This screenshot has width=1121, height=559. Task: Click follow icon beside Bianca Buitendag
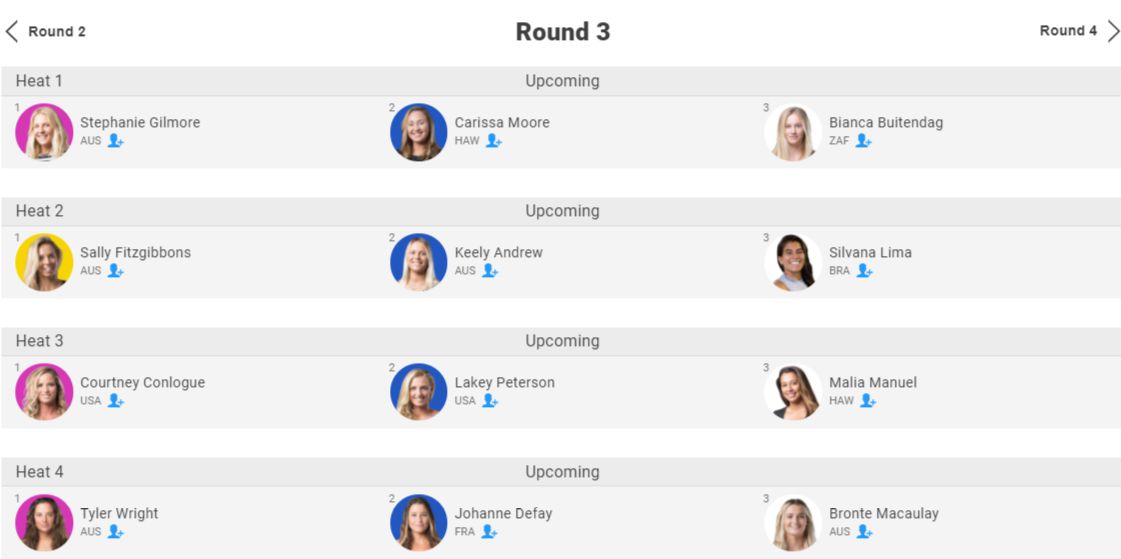pos(863,141)
